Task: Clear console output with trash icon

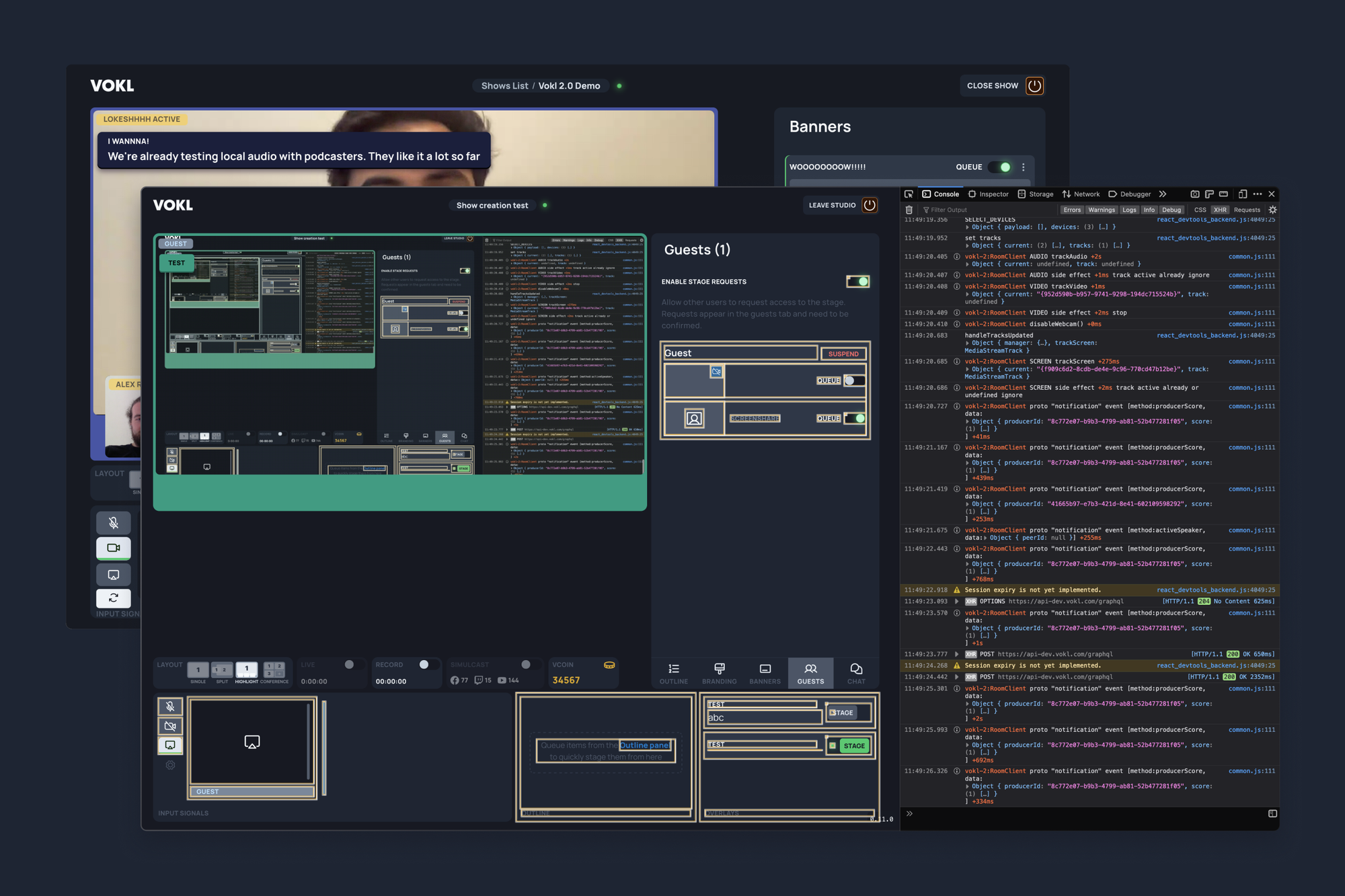Action: point(909,210)
